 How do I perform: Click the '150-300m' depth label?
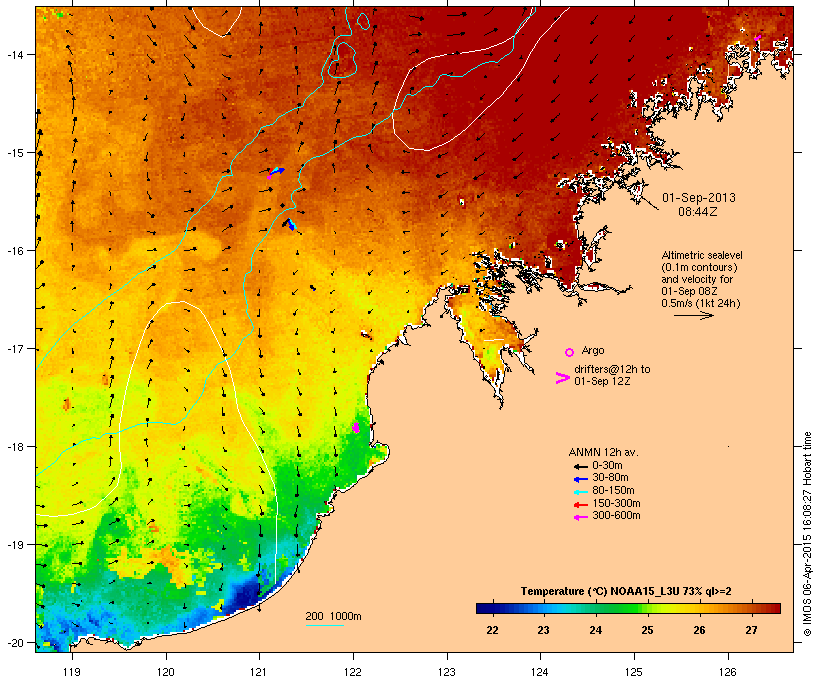point(616,503)
